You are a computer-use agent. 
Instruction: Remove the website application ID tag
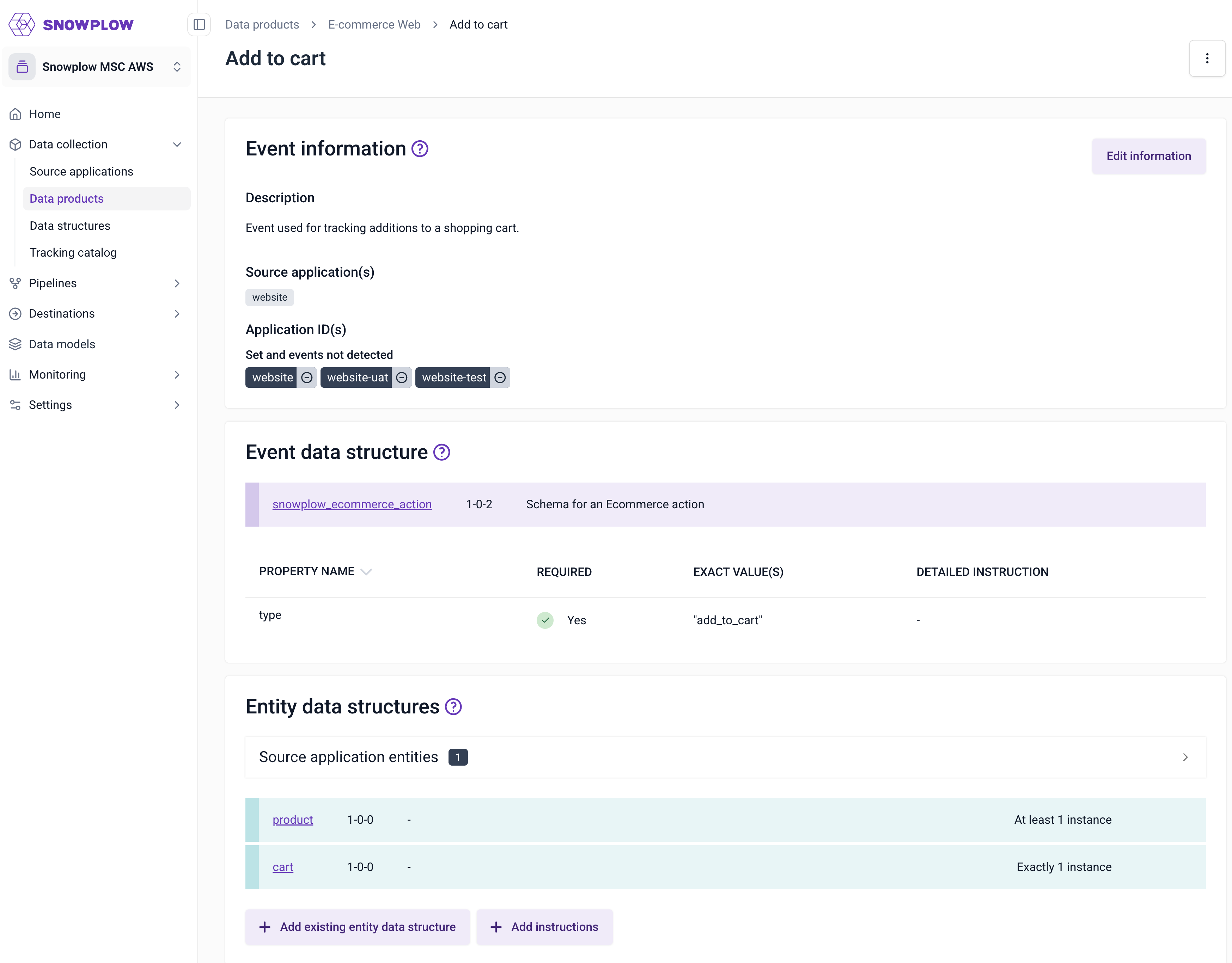(x=307, y=377)
